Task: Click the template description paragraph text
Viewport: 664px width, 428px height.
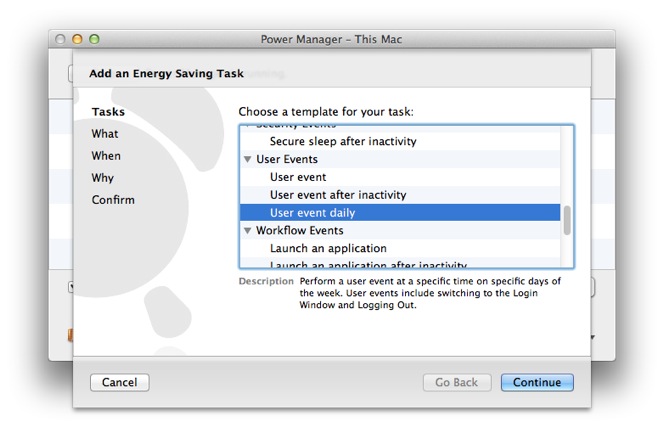Action: pos(430,293)
